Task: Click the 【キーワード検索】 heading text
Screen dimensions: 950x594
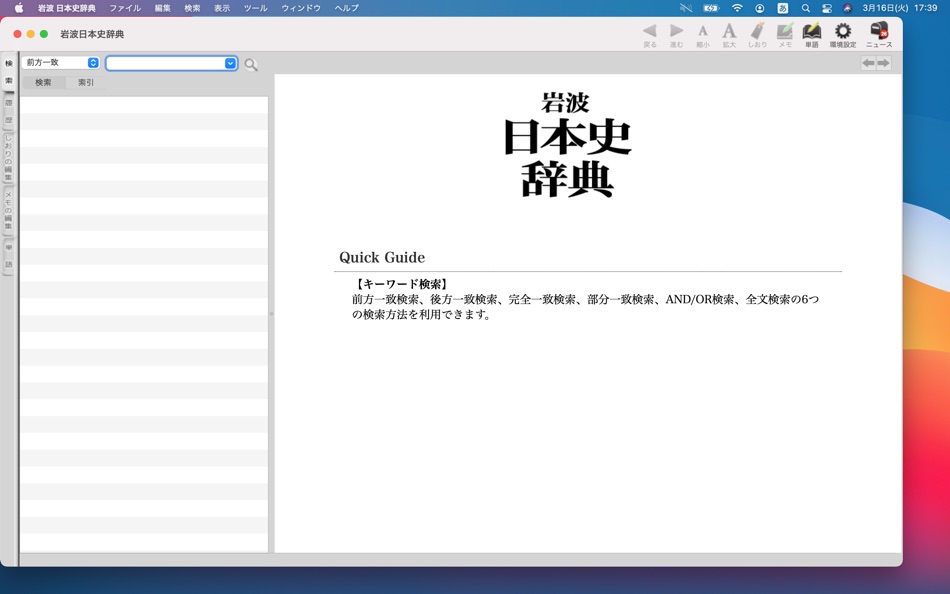Action: [402, 284]
